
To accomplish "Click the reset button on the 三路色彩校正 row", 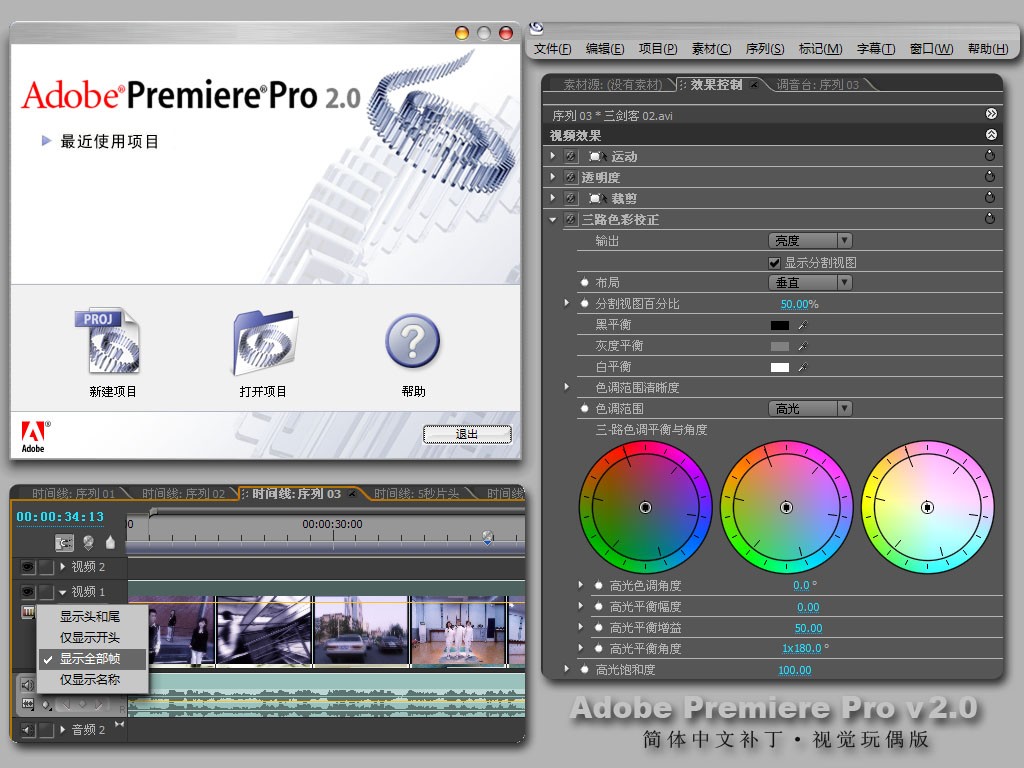I will pyautogui.click(x=990, y=218).
